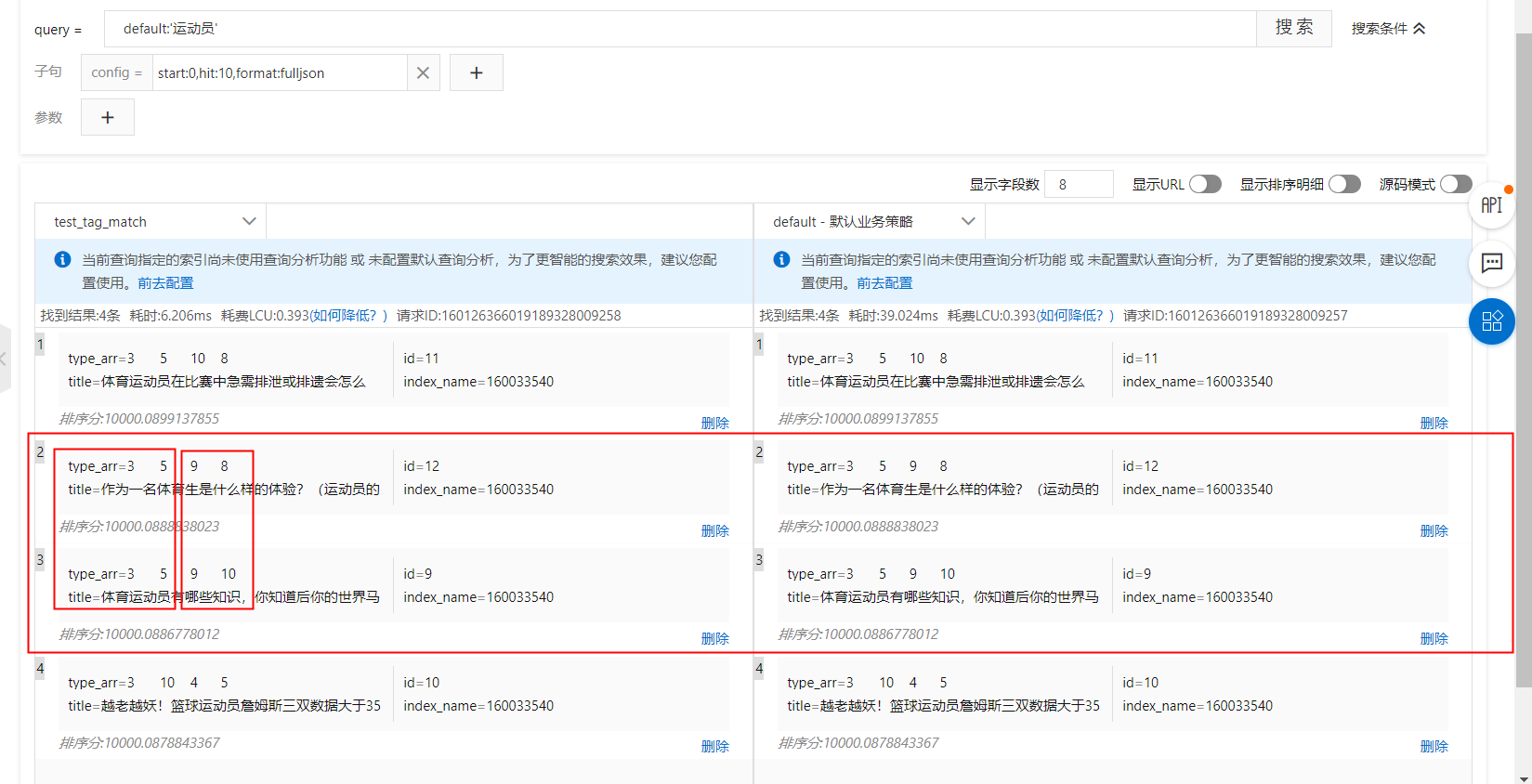Delete left result with id=10

coord(714,746)
